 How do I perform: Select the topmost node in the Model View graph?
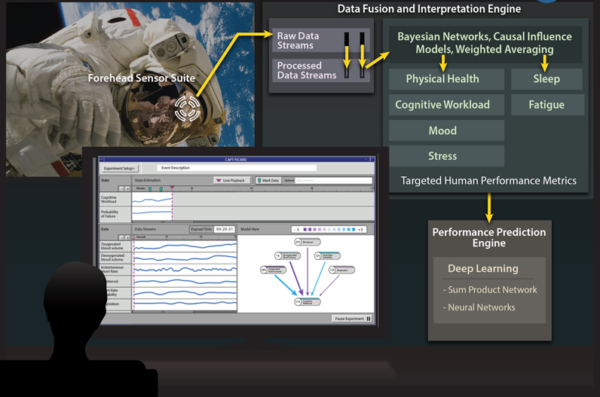pyautogui.click(x=308, y=242)
